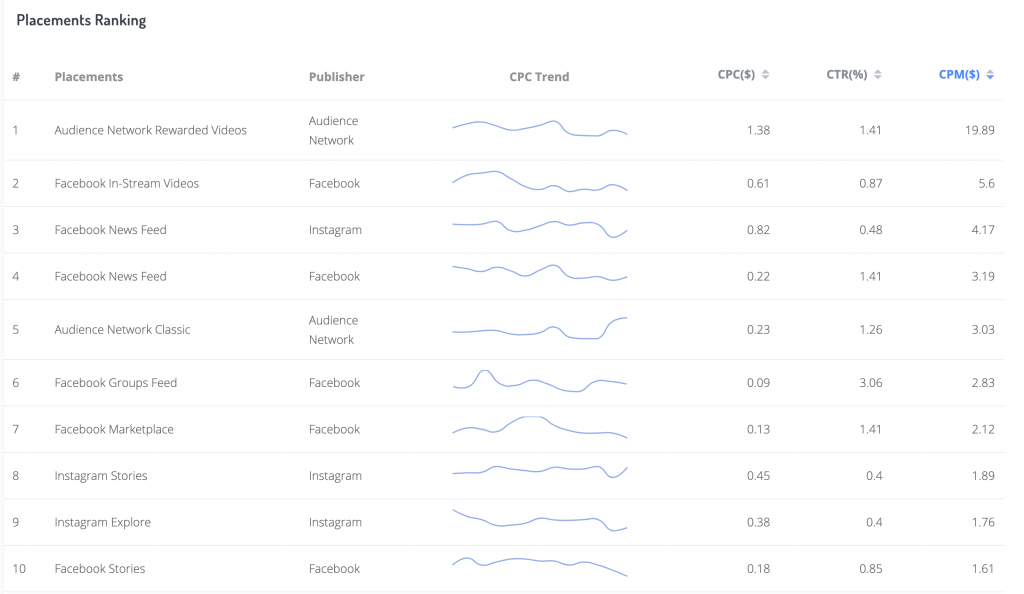Click CPC value 0.45

758,476
